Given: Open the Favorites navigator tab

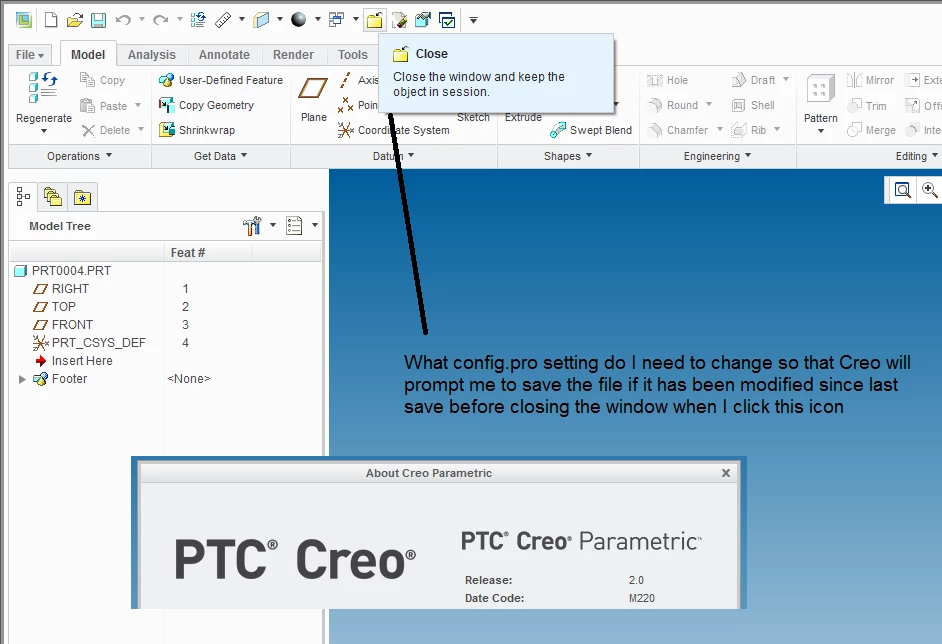Looking at the screenshot, I should tap(82, 197).
